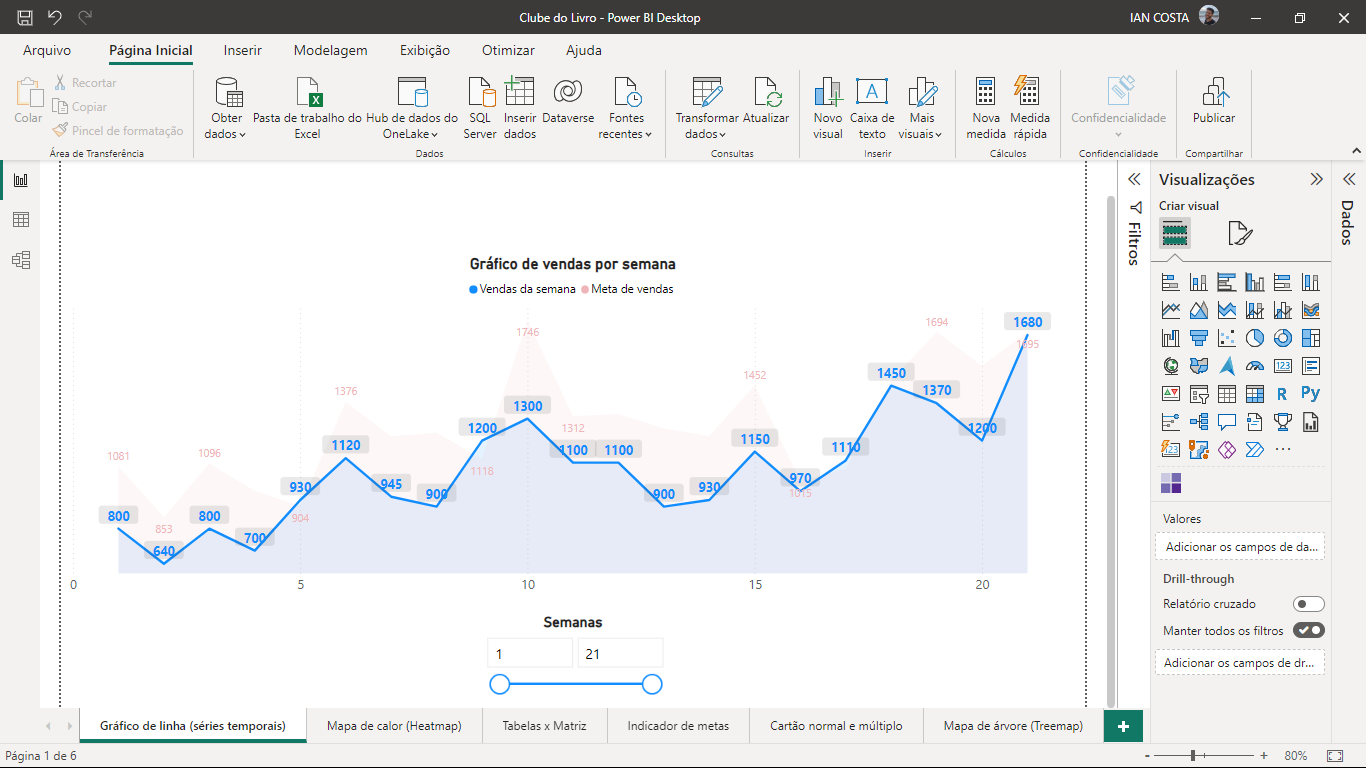Open the Obter dados dropdown
The height and width of the screenshot is (768, 1366).
pos(227,108)
